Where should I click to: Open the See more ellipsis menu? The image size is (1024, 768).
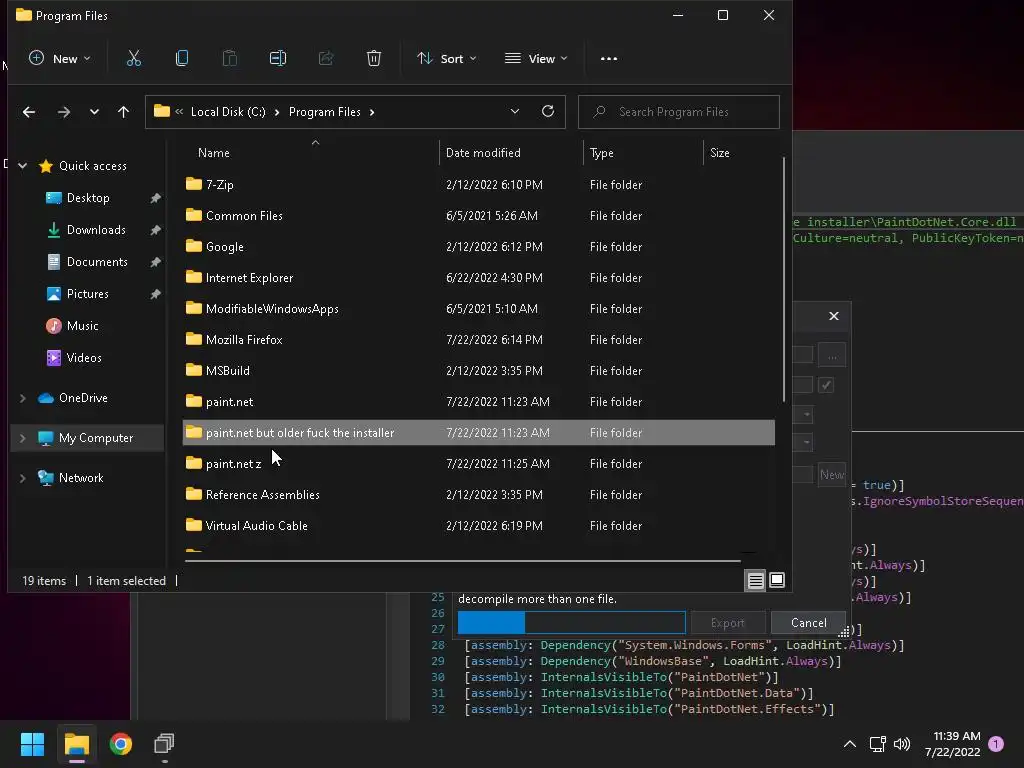(609, 59)
